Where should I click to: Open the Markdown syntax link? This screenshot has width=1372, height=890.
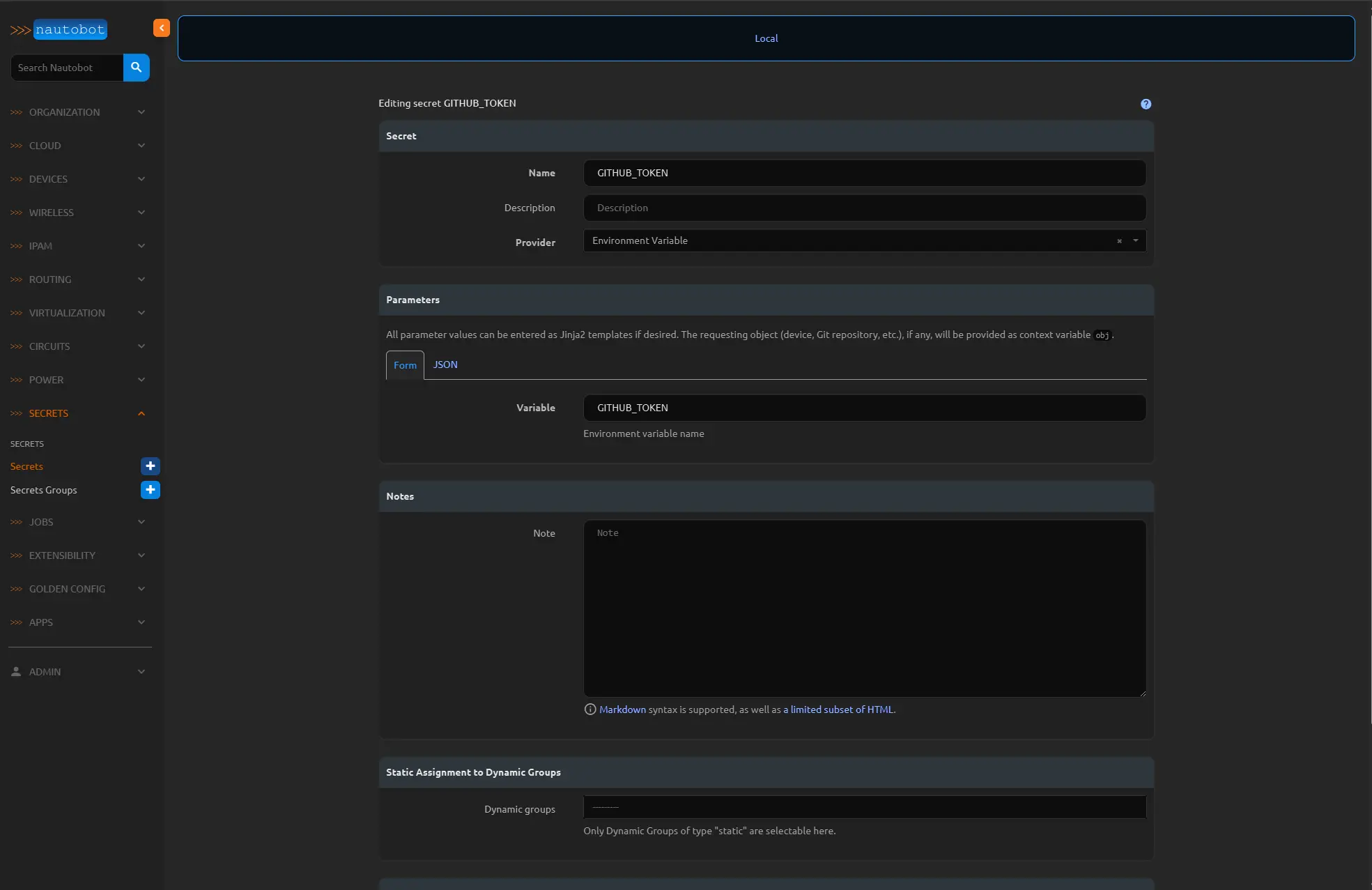[622, 709]
